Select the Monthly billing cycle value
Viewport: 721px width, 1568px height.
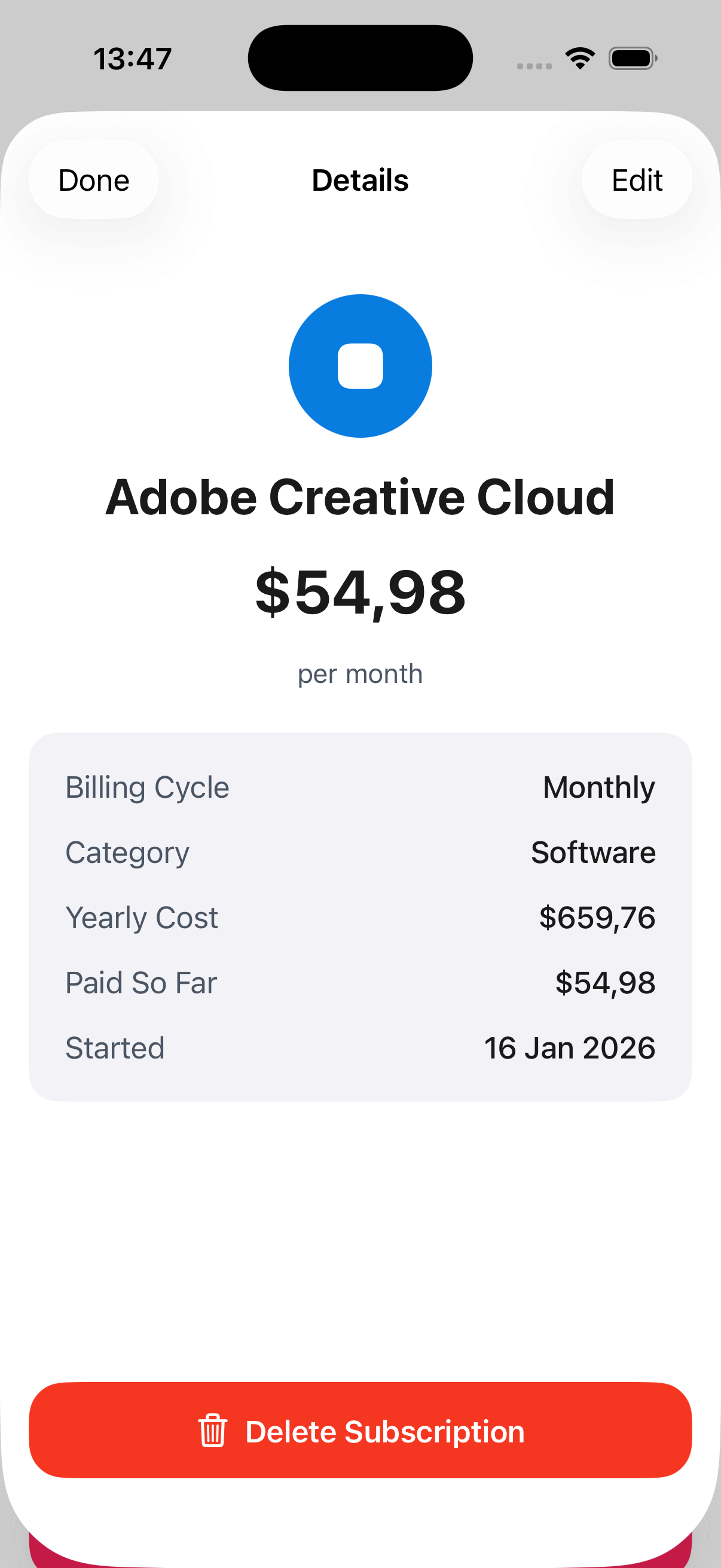click(598, 786)
